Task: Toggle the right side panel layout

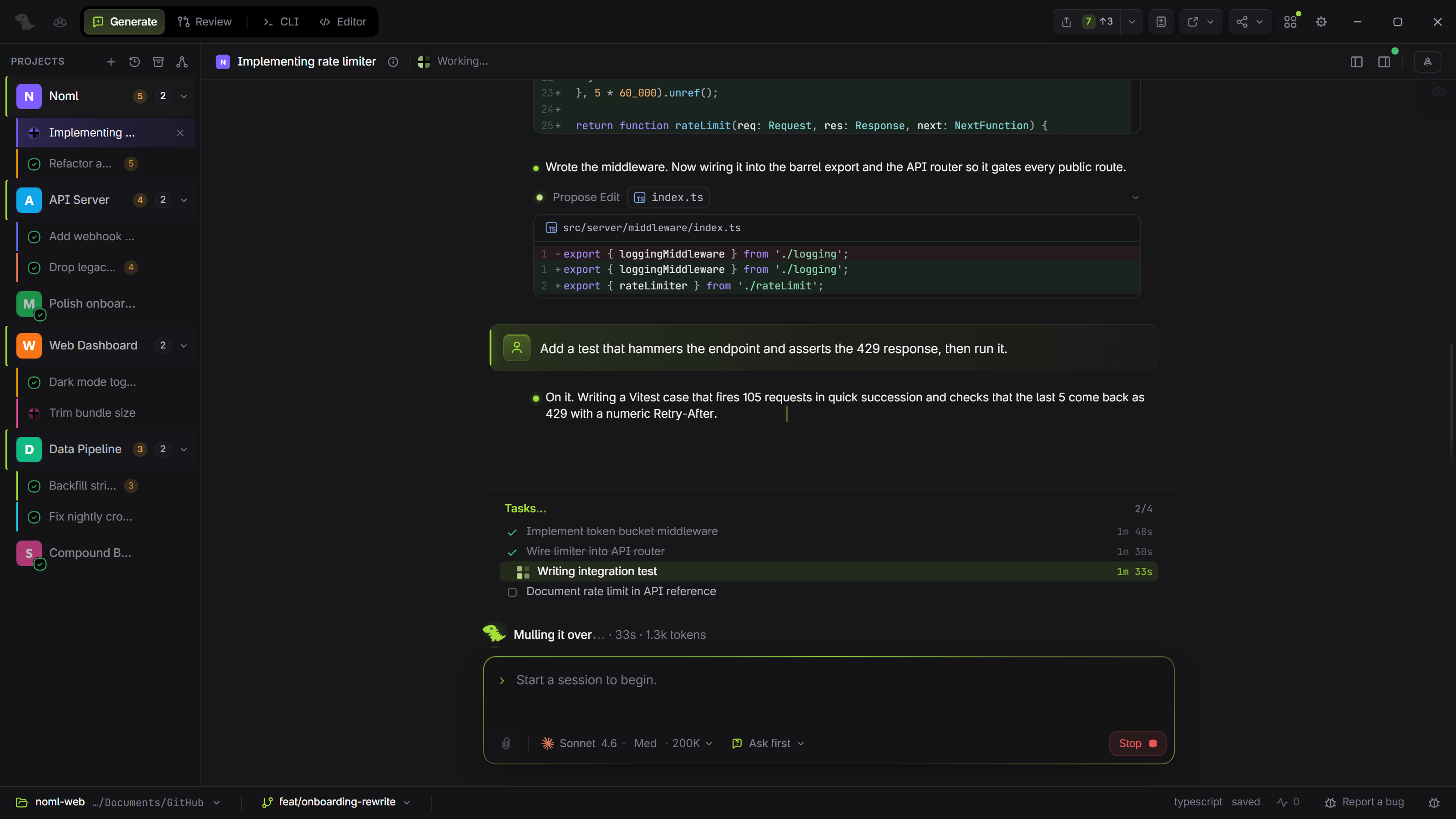Action: pyautogui.click(x=1384, y=61)
